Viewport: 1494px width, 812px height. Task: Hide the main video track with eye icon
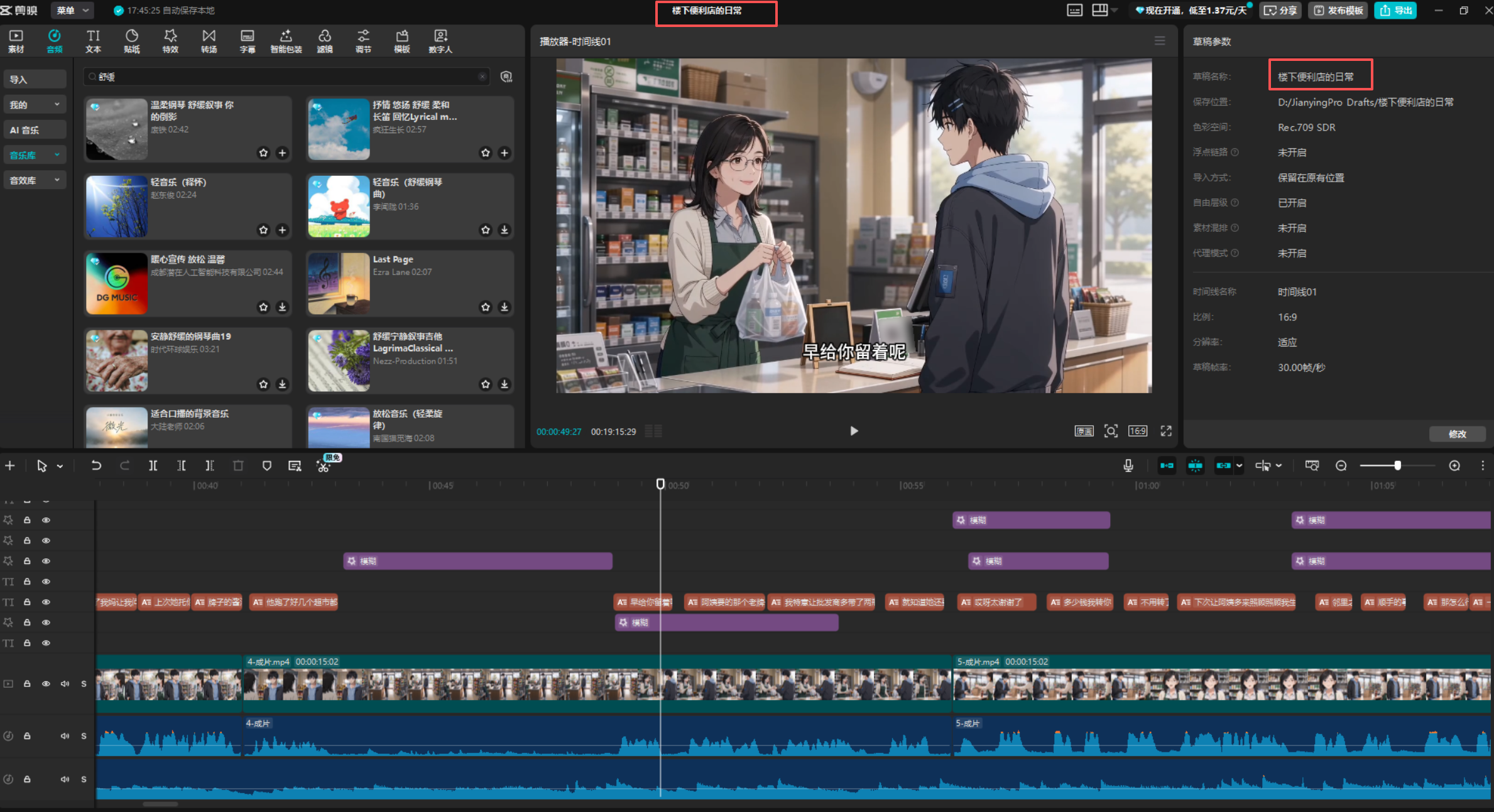pyautogui.click(x=46, y=683)
